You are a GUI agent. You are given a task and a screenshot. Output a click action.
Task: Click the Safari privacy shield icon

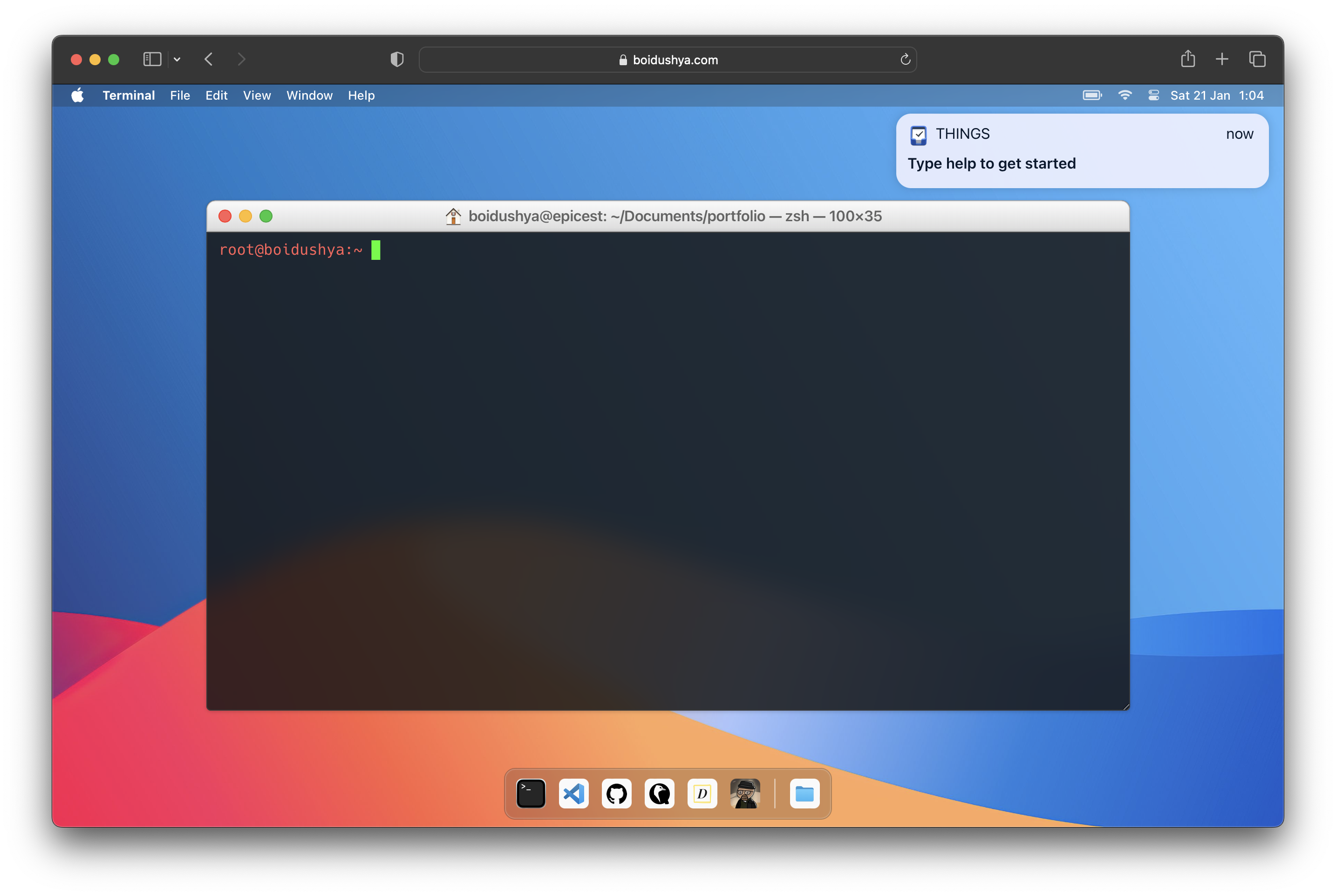click(397, 60)
